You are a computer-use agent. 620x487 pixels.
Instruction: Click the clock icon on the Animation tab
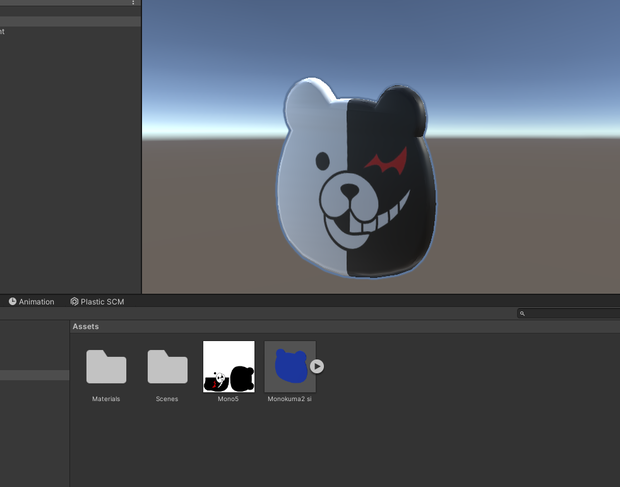(x=13, y=302)
